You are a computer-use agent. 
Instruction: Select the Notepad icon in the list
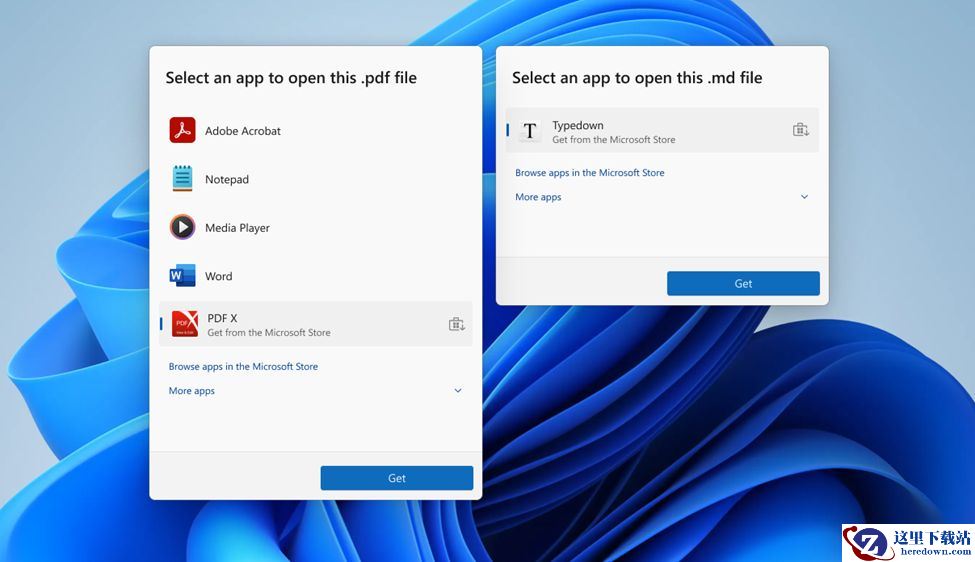click(182, 179)
